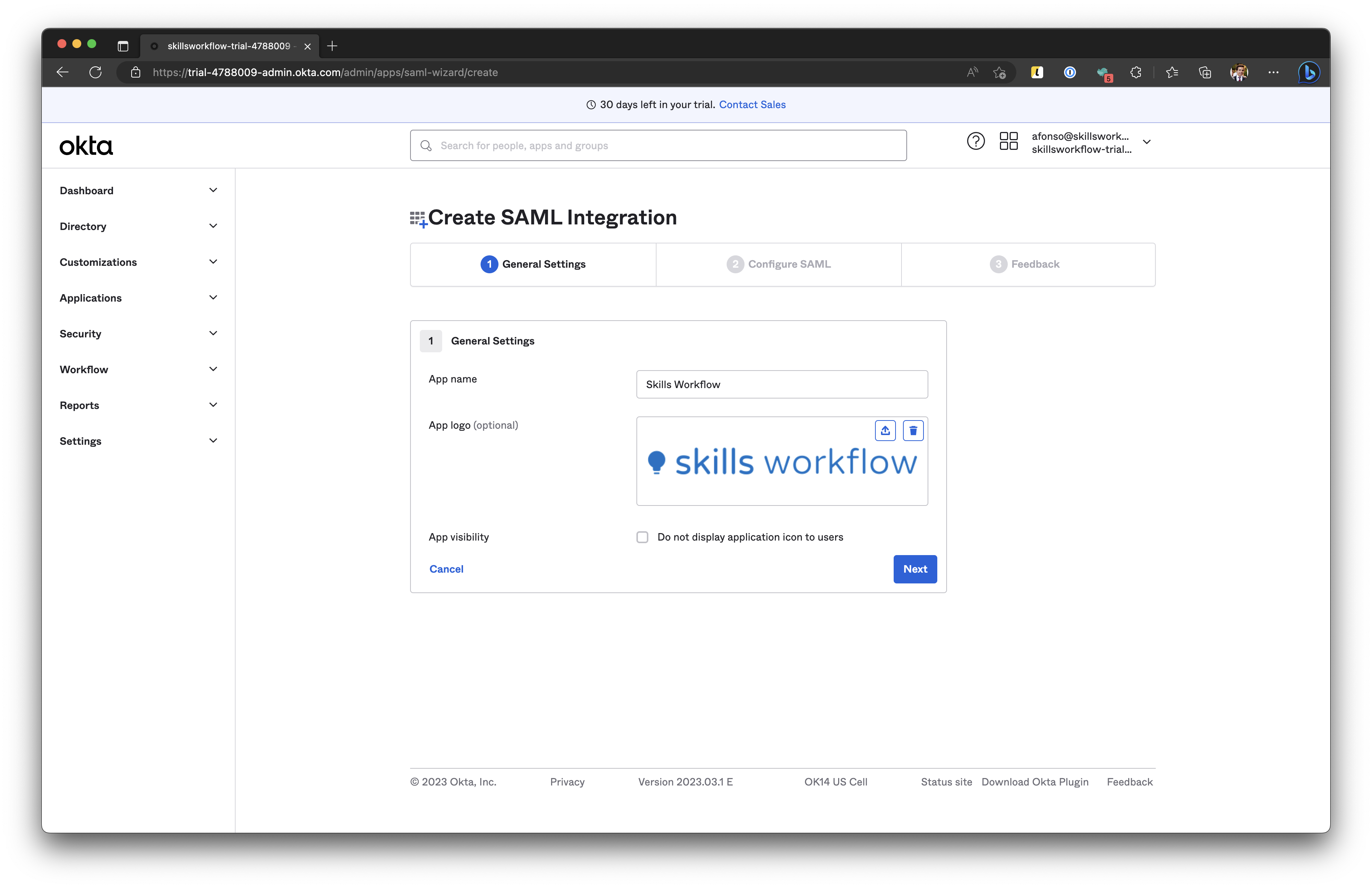Screen dimensions: 1372x888
Task: Open a new browser tab
Action: (x=332, y=46)
